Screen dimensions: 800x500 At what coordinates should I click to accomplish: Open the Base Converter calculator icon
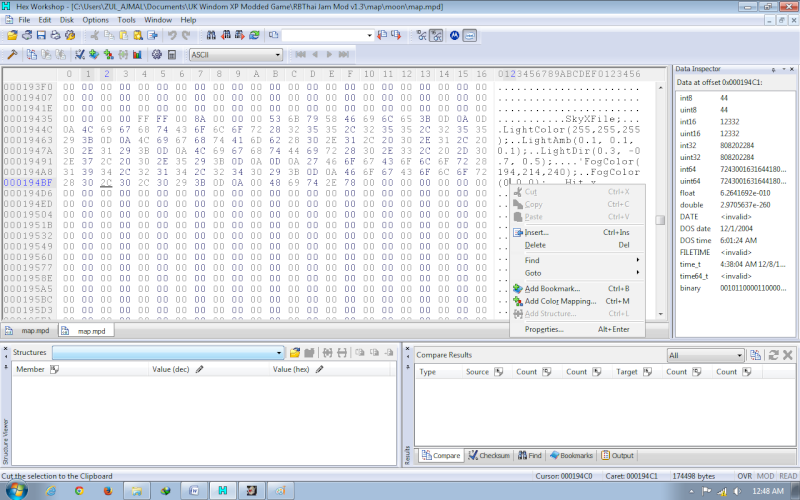pyautogui.click(x=172, y=55)
